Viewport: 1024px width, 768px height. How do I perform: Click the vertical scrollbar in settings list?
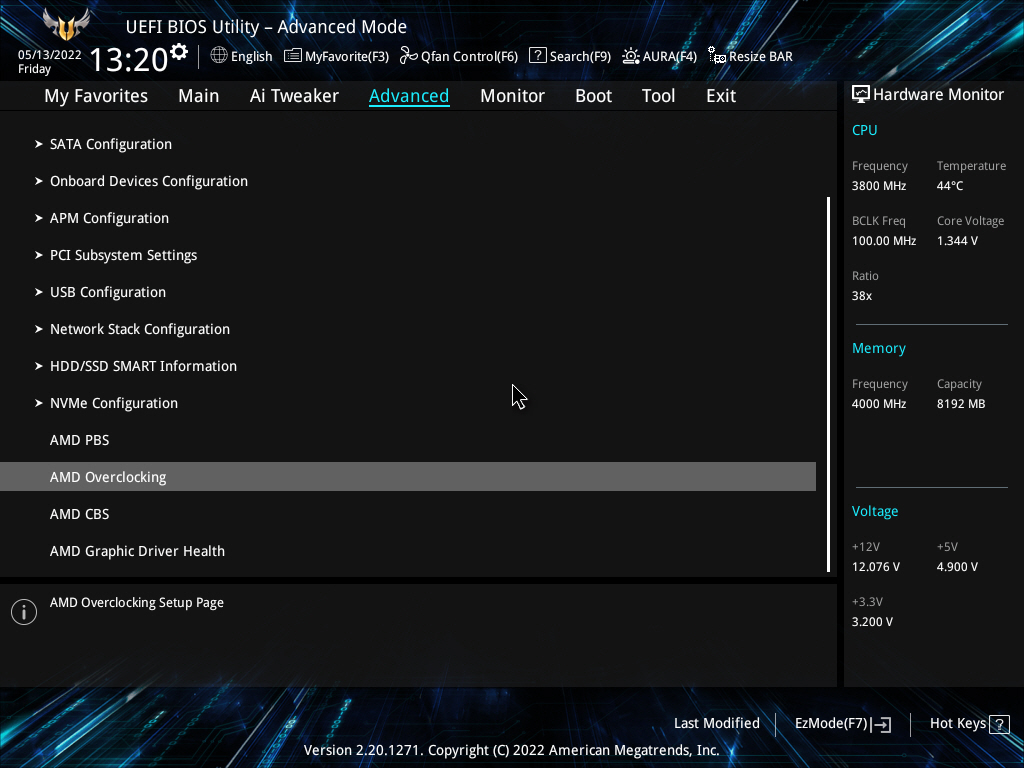click(x=828, y=384)
